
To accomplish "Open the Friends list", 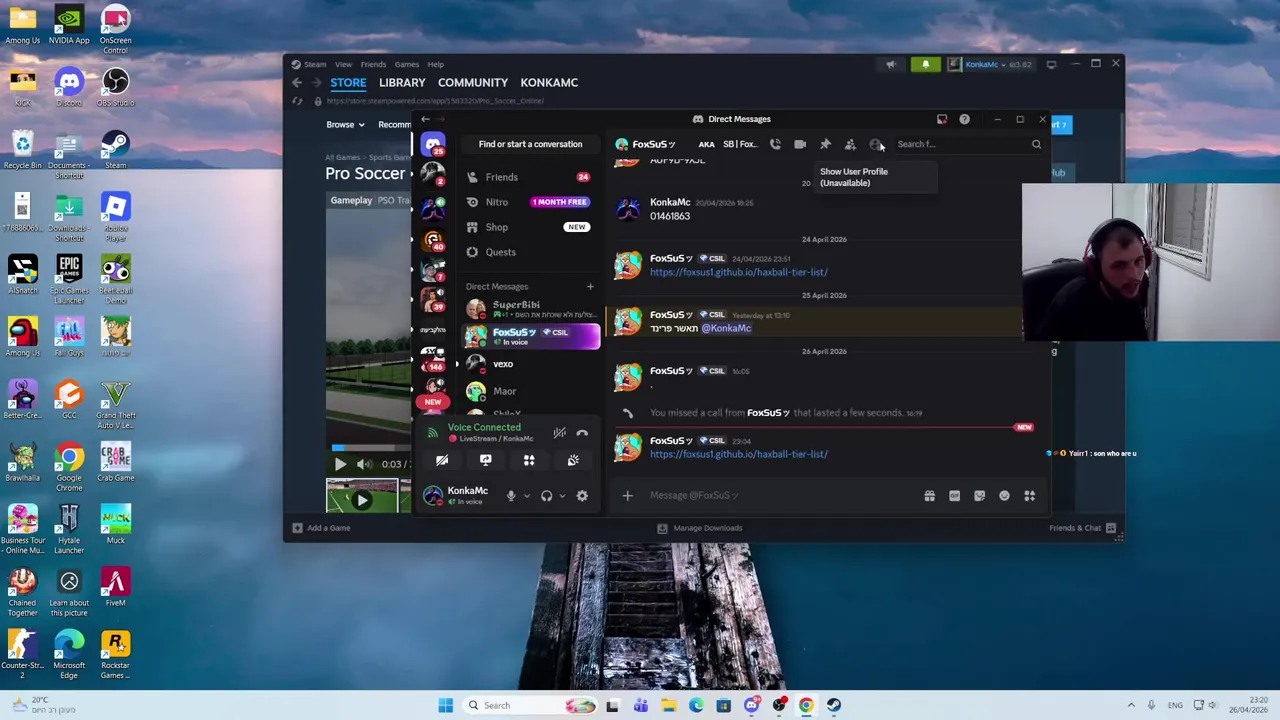I will [x=530, y=177].
